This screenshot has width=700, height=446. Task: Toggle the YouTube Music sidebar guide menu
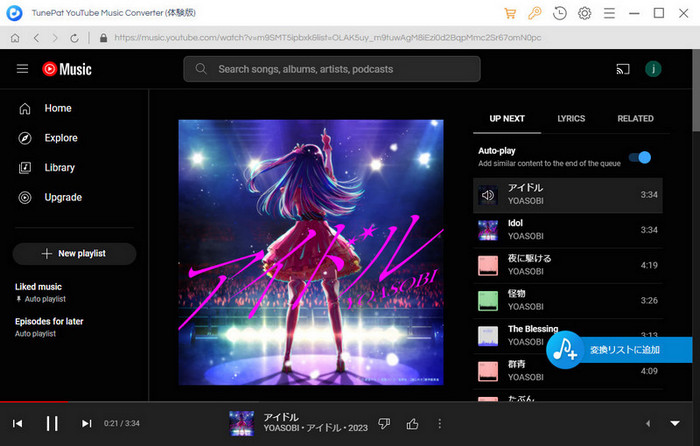[x=22, y=69]
